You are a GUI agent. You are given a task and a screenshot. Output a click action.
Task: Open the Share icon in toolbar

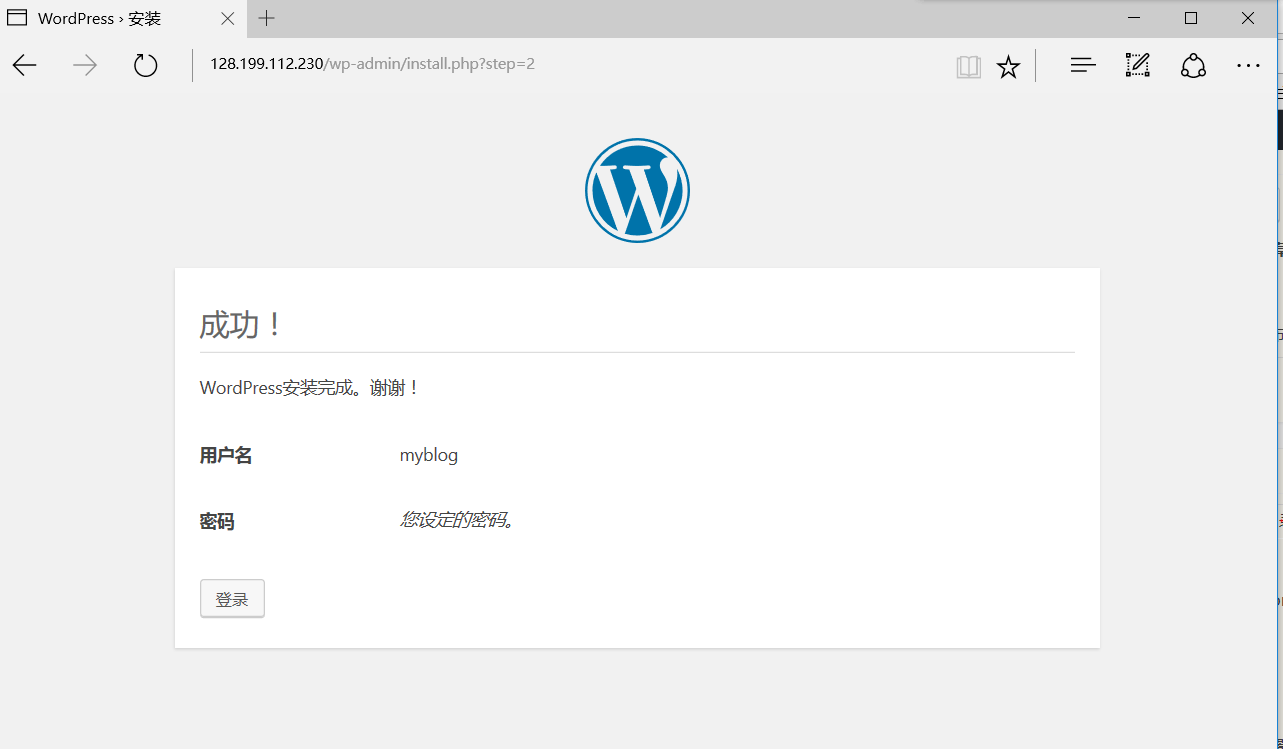pos(1193,66)
